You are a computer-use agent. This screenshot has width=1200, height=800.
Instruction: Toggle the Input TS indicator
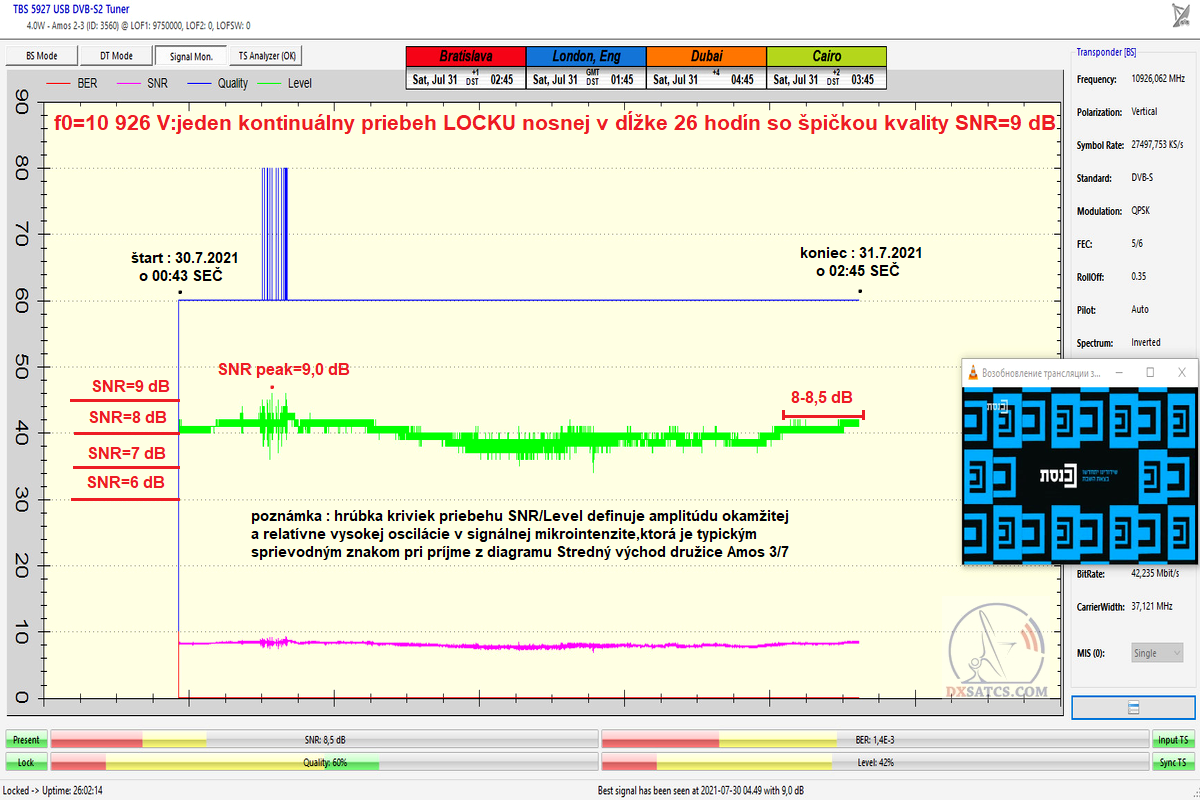pos(1172,740)
